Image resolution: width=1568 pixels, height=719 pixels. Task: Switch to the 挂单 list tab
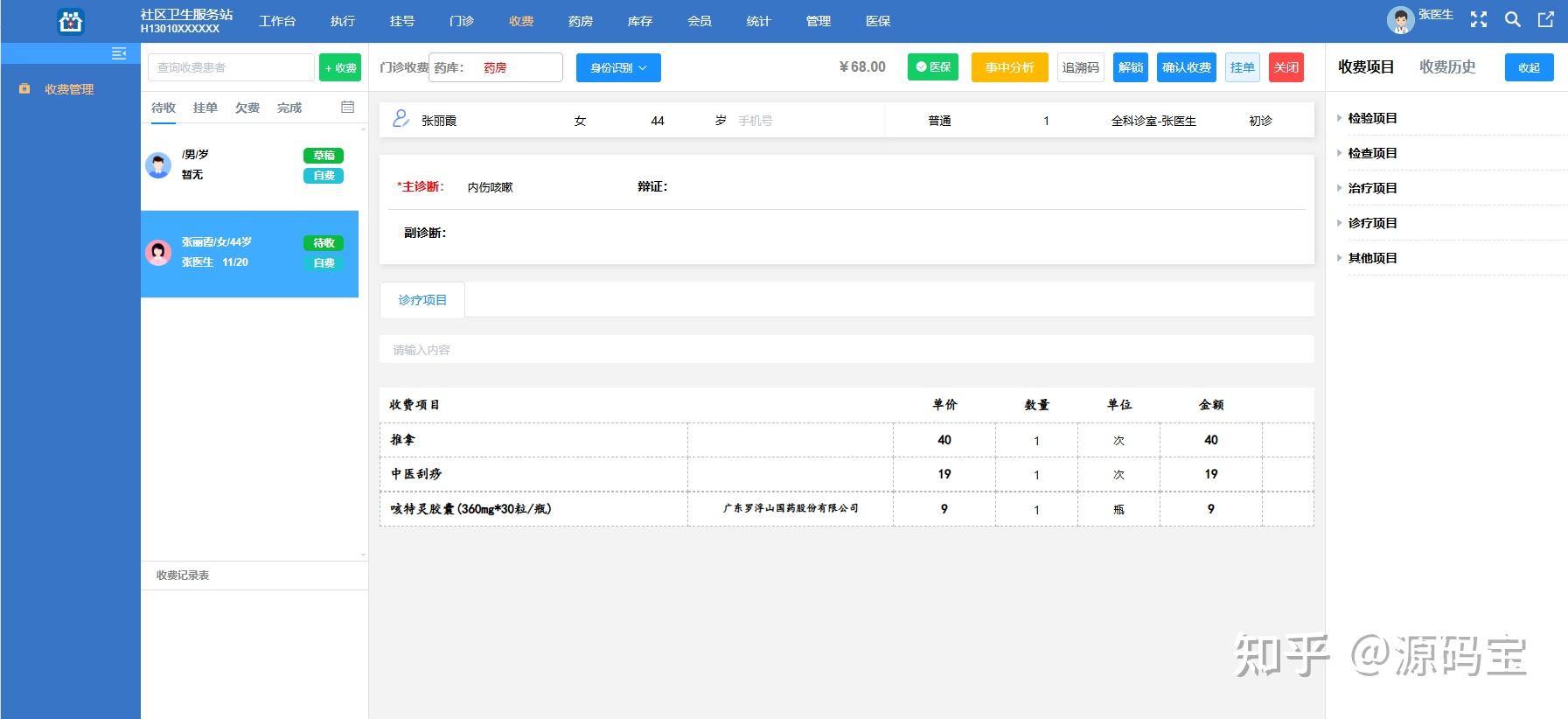[206, 108]
